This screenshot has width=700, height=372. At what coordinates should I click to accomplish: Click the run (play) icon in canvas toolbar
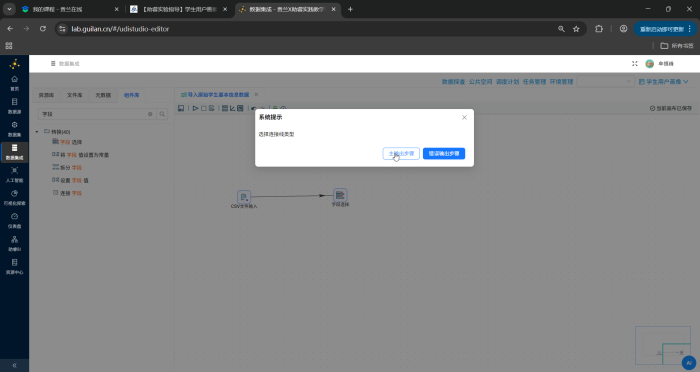click(x=195, y=109)
